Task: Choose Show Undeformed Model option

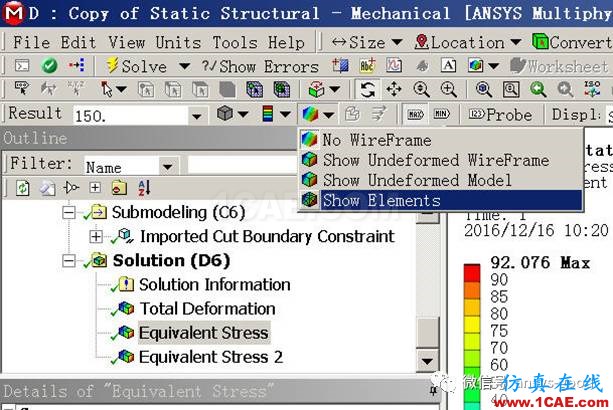Action: point(440,180)
